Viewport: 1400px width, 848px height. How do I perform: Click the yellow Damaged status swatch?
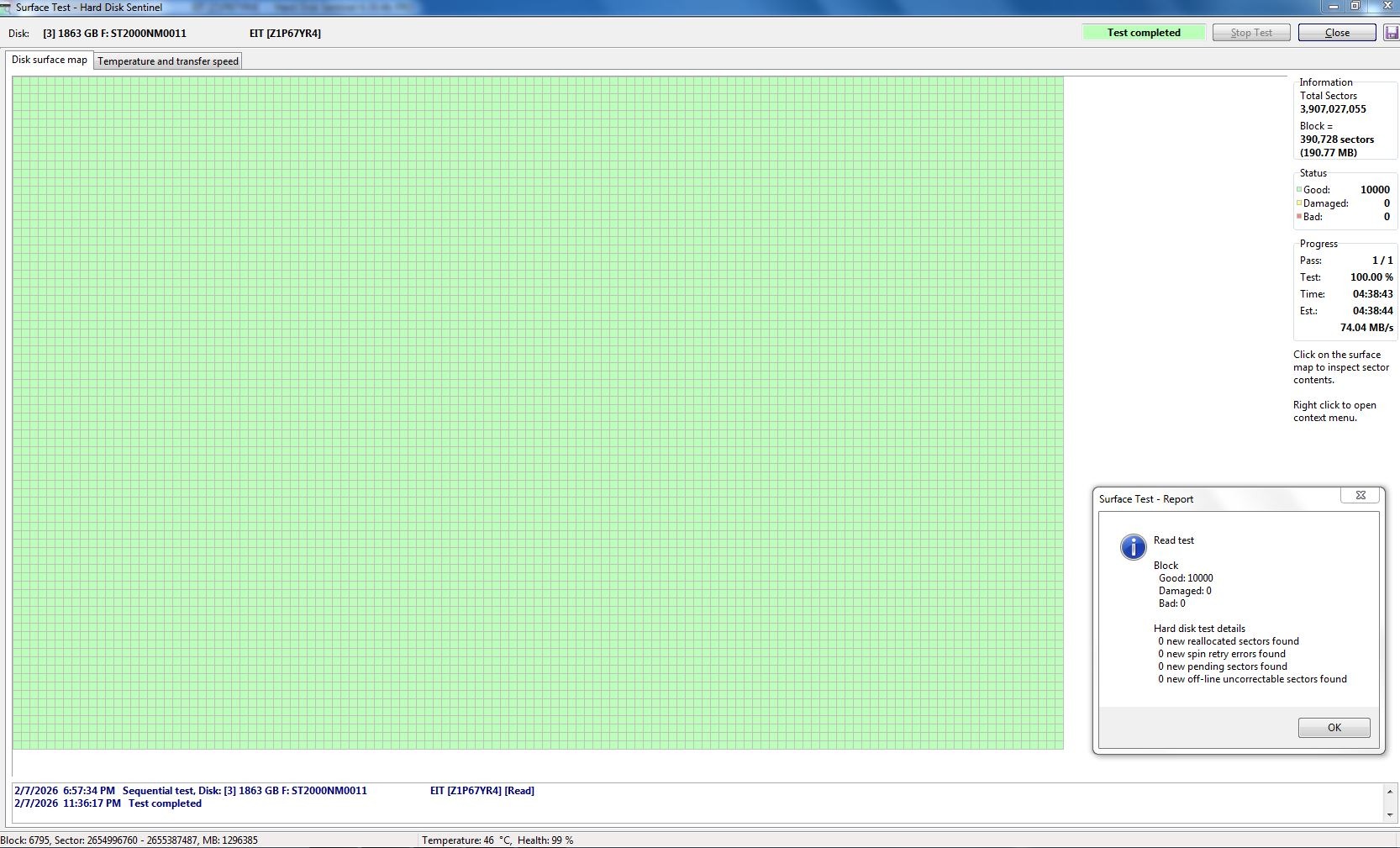(x=1299, y=203)
